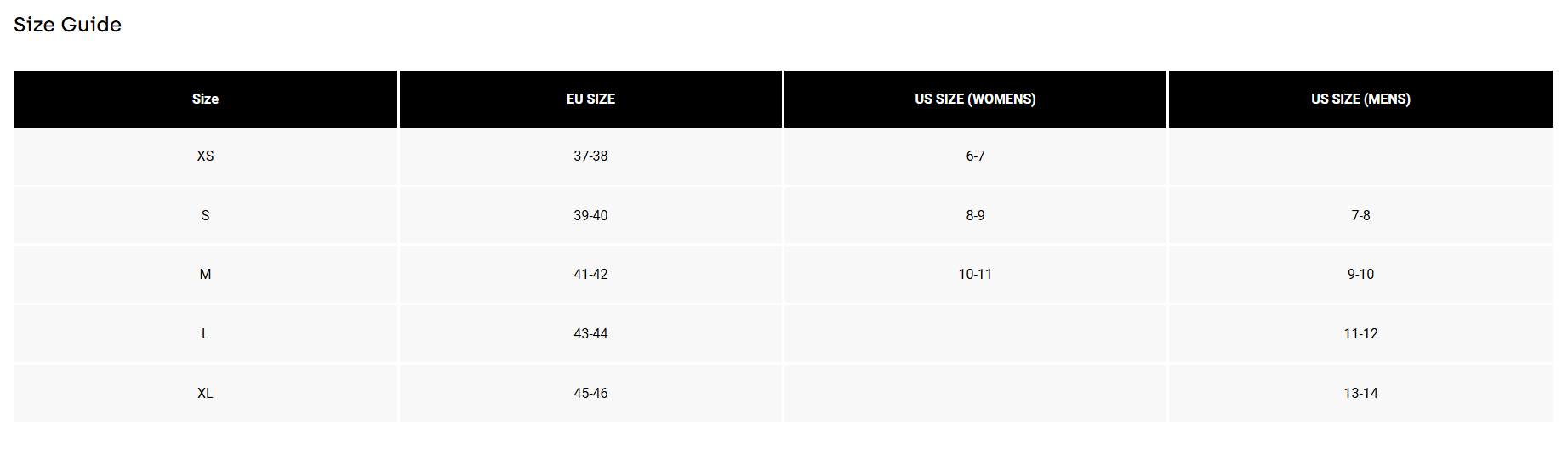The height and width of the screenshot is (449, 1568).
Task: Click women's US size 10-11 cell
Action: tap(975, 274)
